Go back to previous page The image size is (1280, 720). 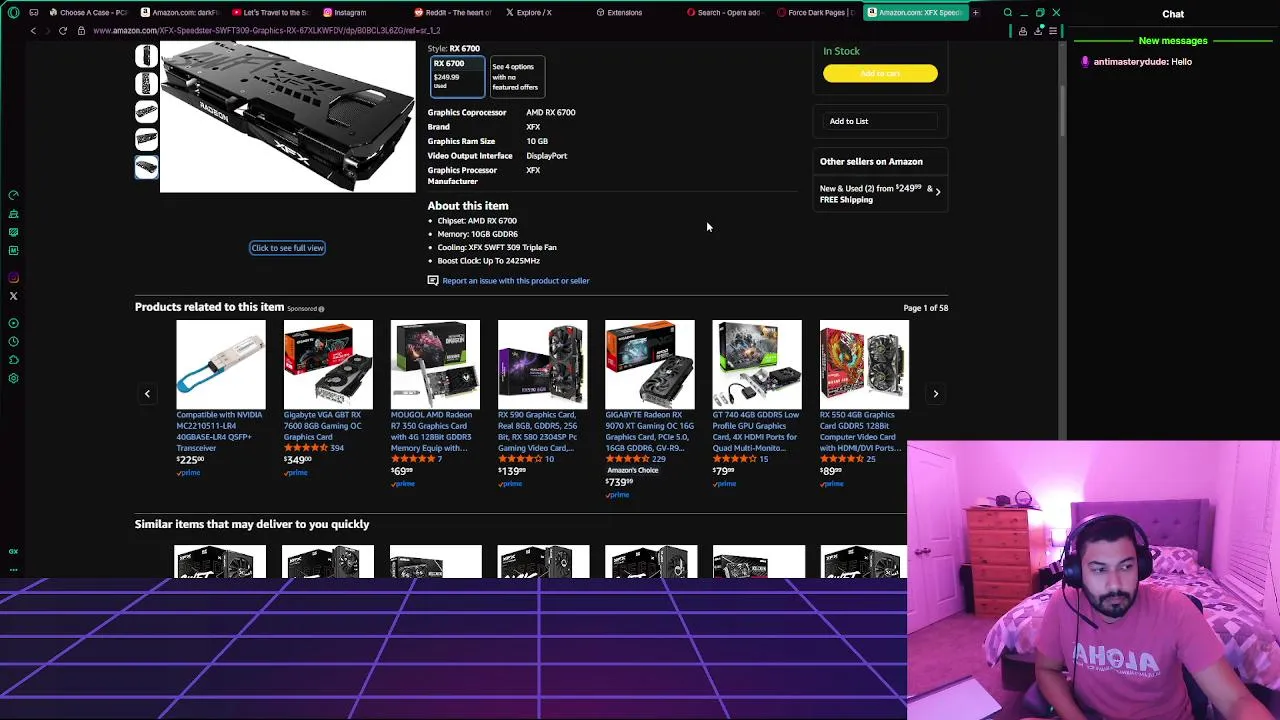point(32,31)
